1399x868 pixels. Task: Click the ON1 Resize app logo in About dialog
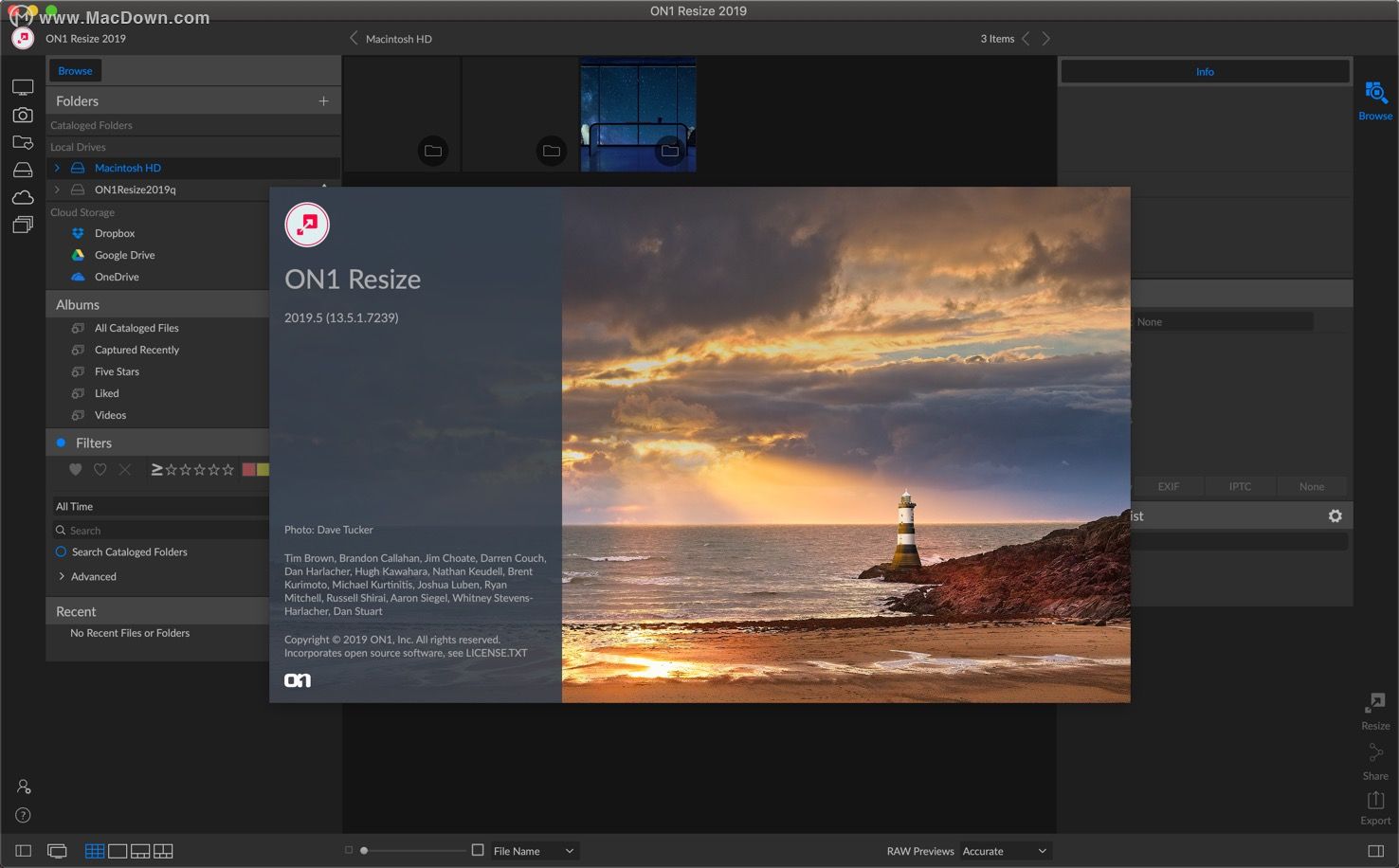[307, 225]
